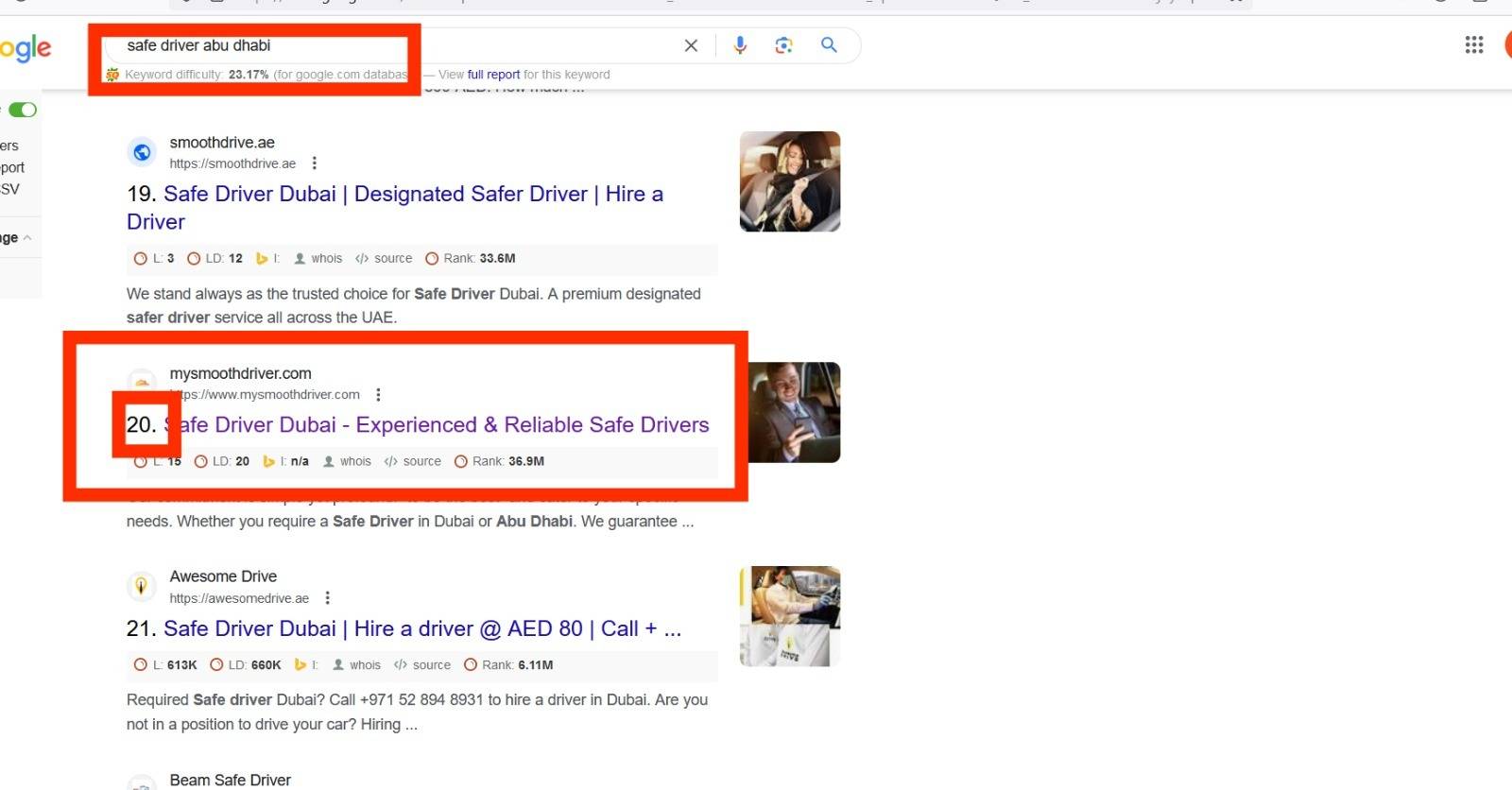
Task: Click the Awesome Drive site name
Action: coord(223,576)
